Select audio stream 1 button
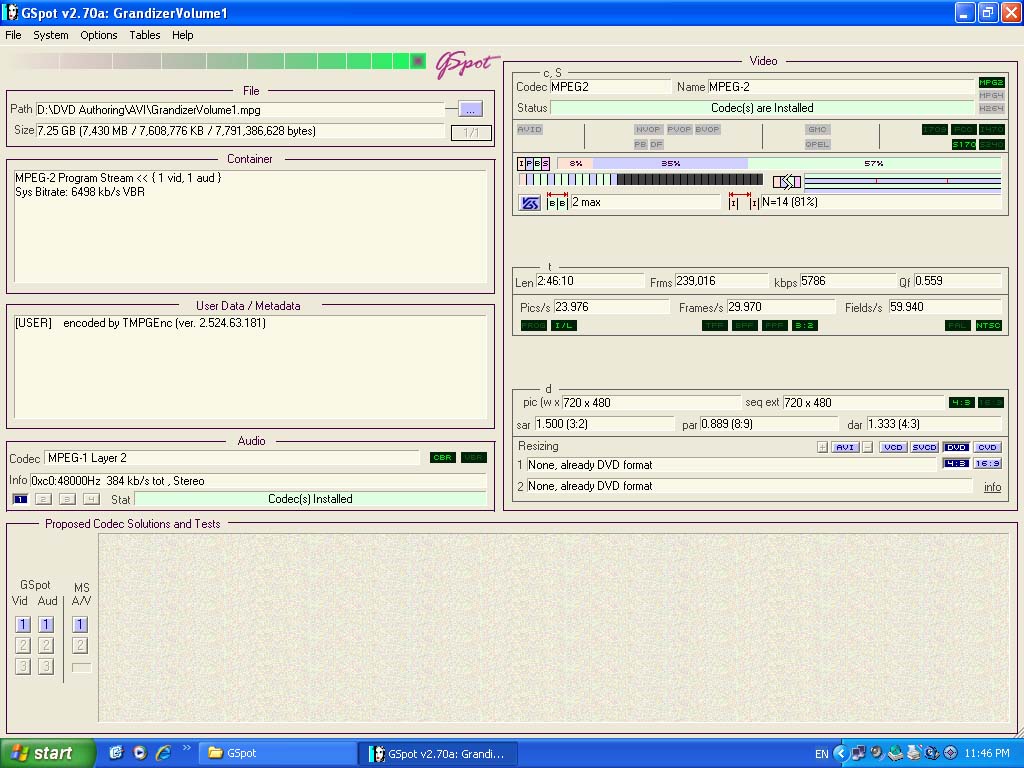Viewport: 1024px width, 768px height. 20,500
